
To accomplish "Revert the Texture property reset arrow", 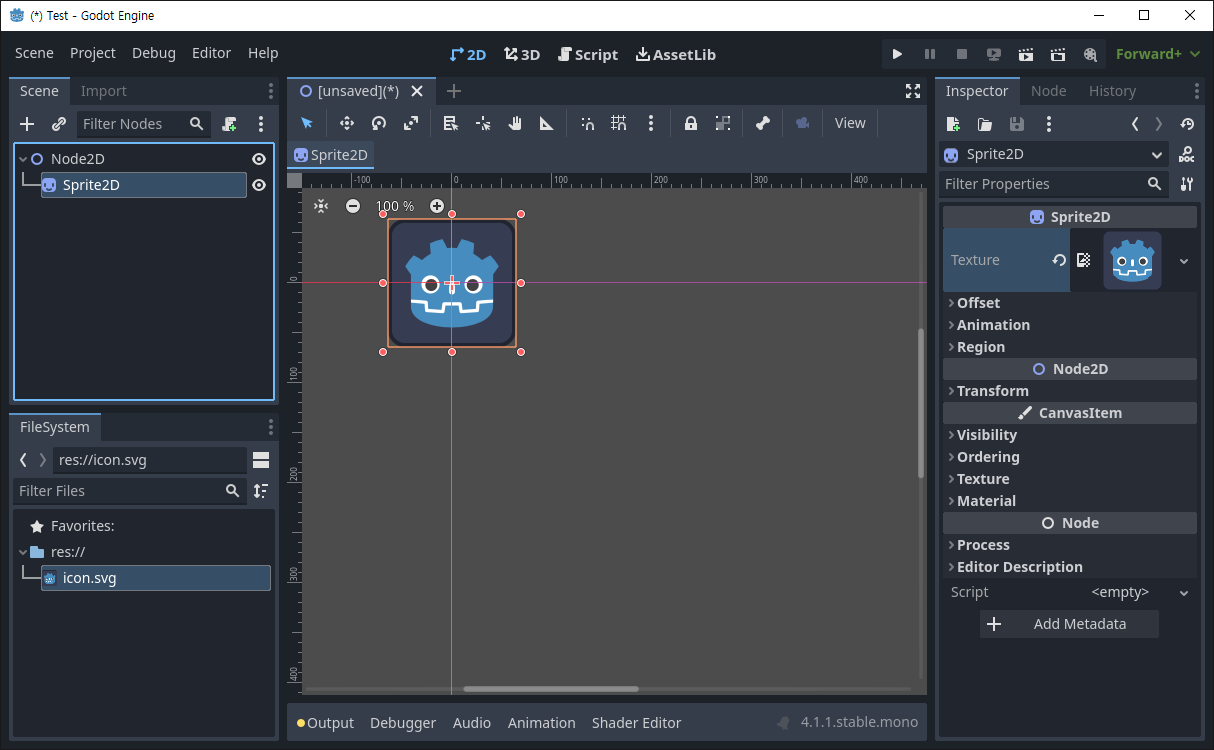I will pyautogui.click(x=1059, y=260).
